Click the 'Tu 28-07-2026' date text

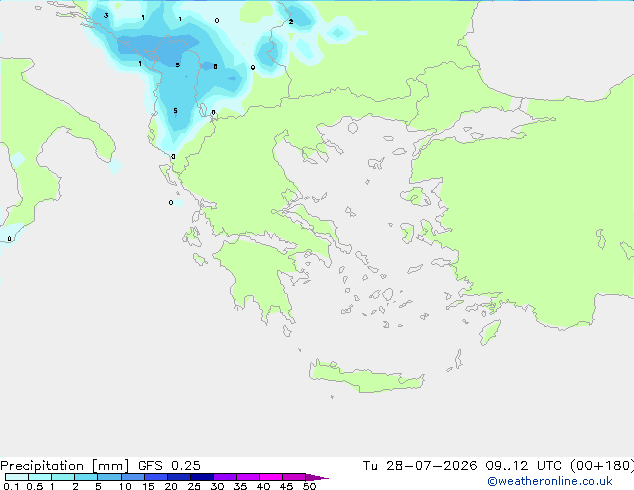point(420,465)
